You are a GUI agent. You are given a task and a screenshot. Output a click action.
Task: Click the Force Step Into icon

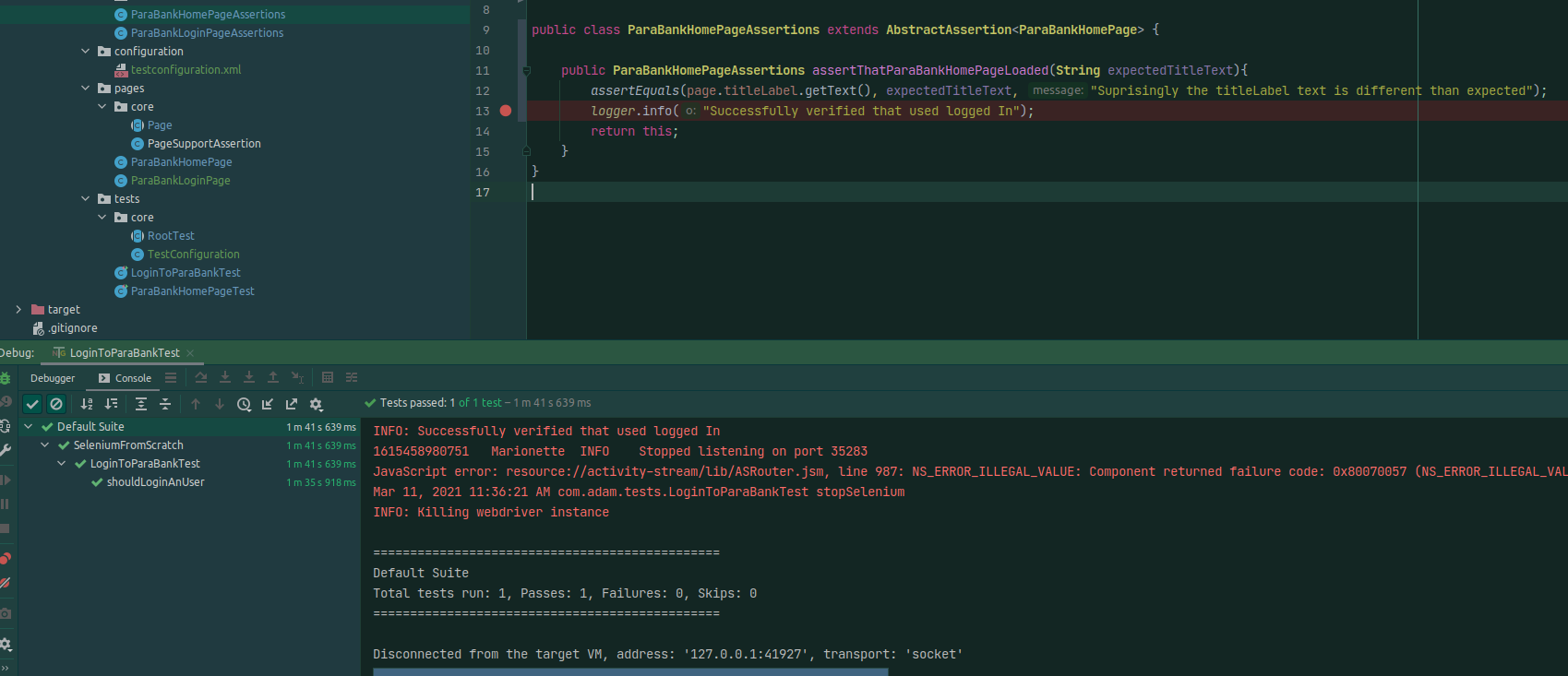249,377
